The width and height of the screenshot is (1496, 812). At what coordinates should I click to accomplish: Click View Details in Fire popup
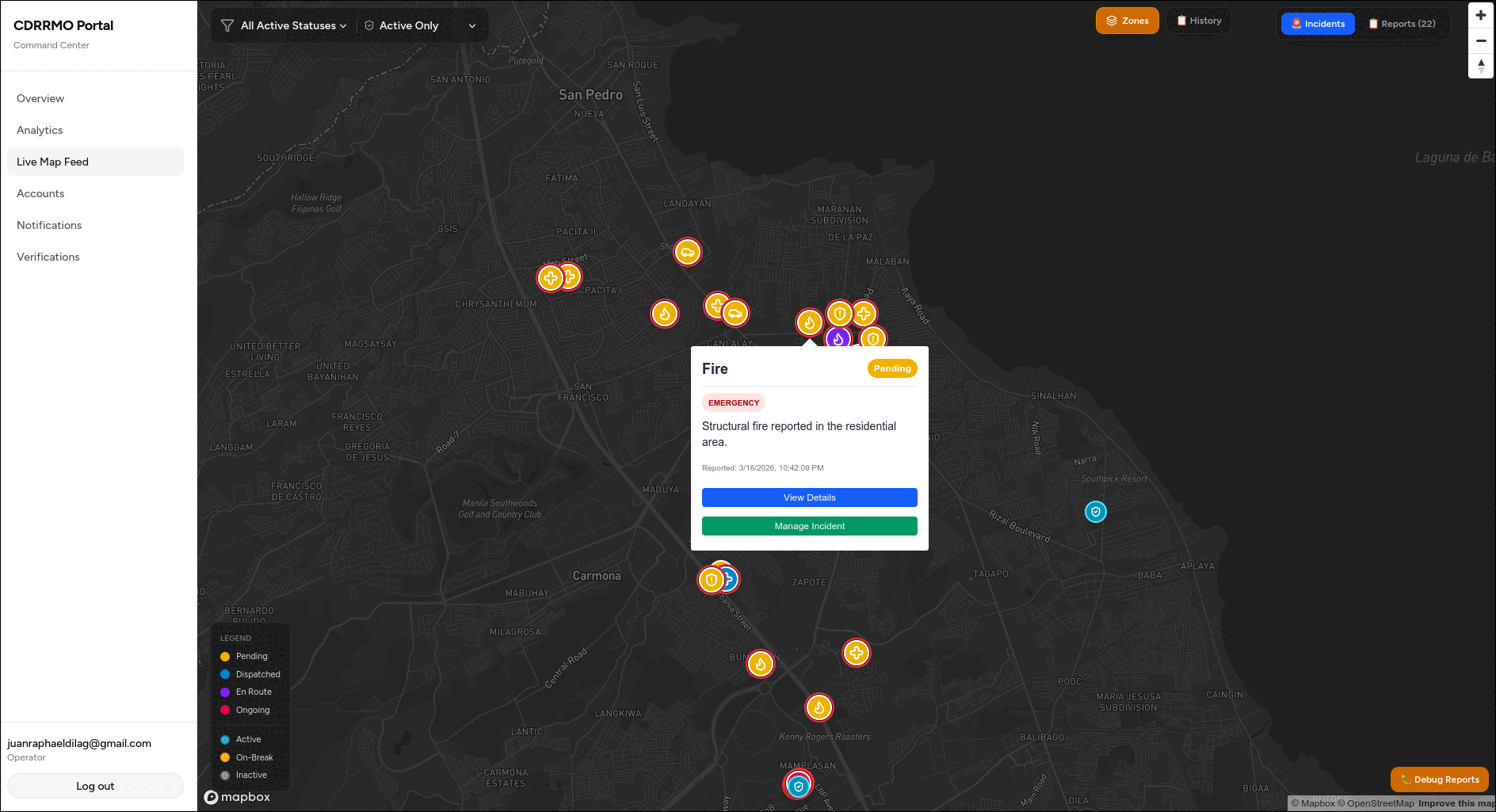[810, 497]
